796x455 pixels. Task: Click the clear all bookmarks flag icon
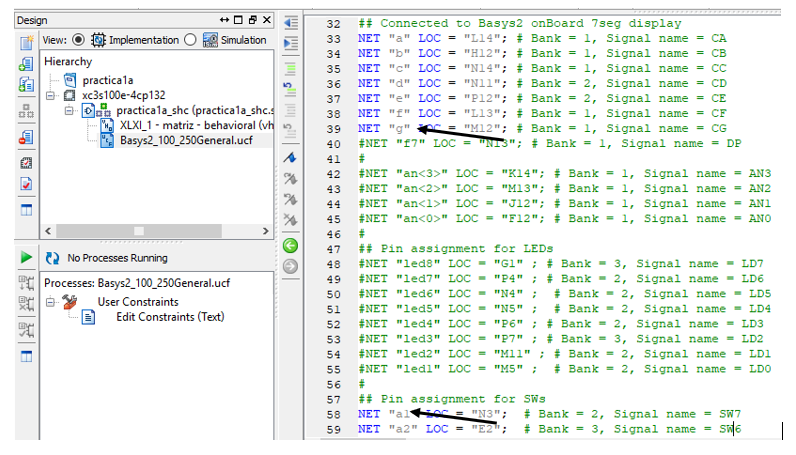point(290,220)
